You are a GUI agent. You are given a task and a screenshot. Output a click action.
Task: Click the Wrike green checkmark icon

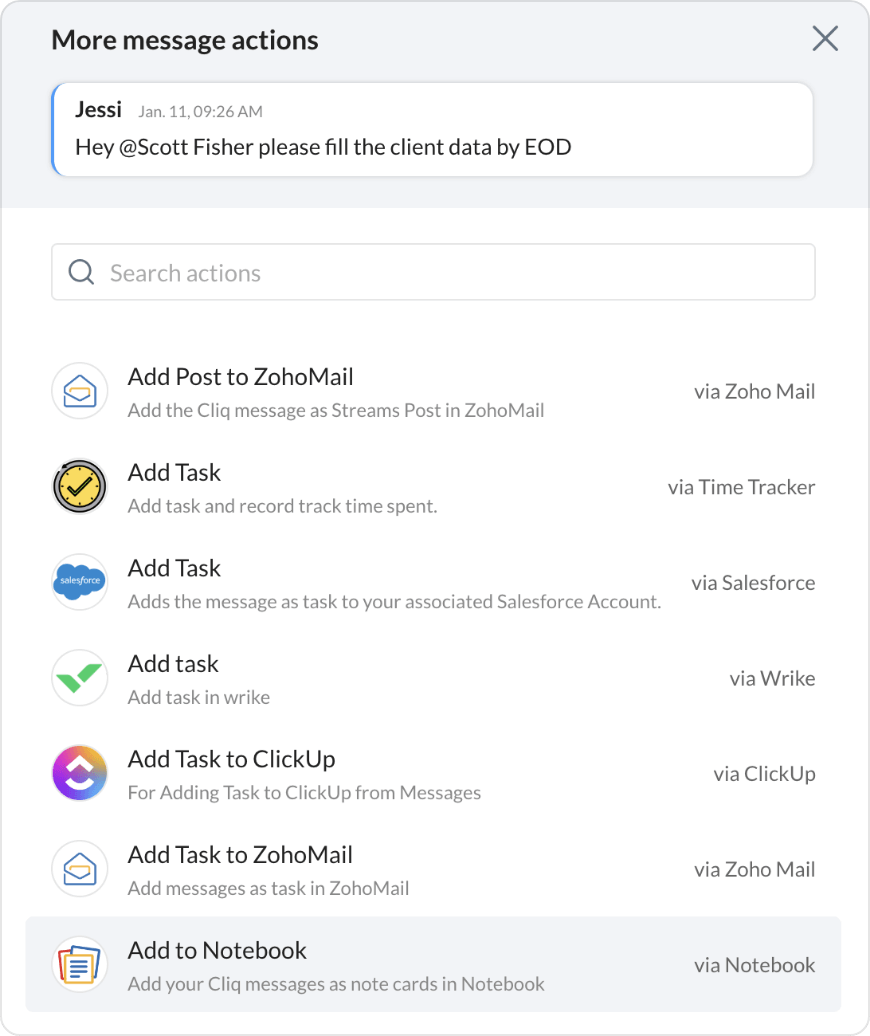80,678
